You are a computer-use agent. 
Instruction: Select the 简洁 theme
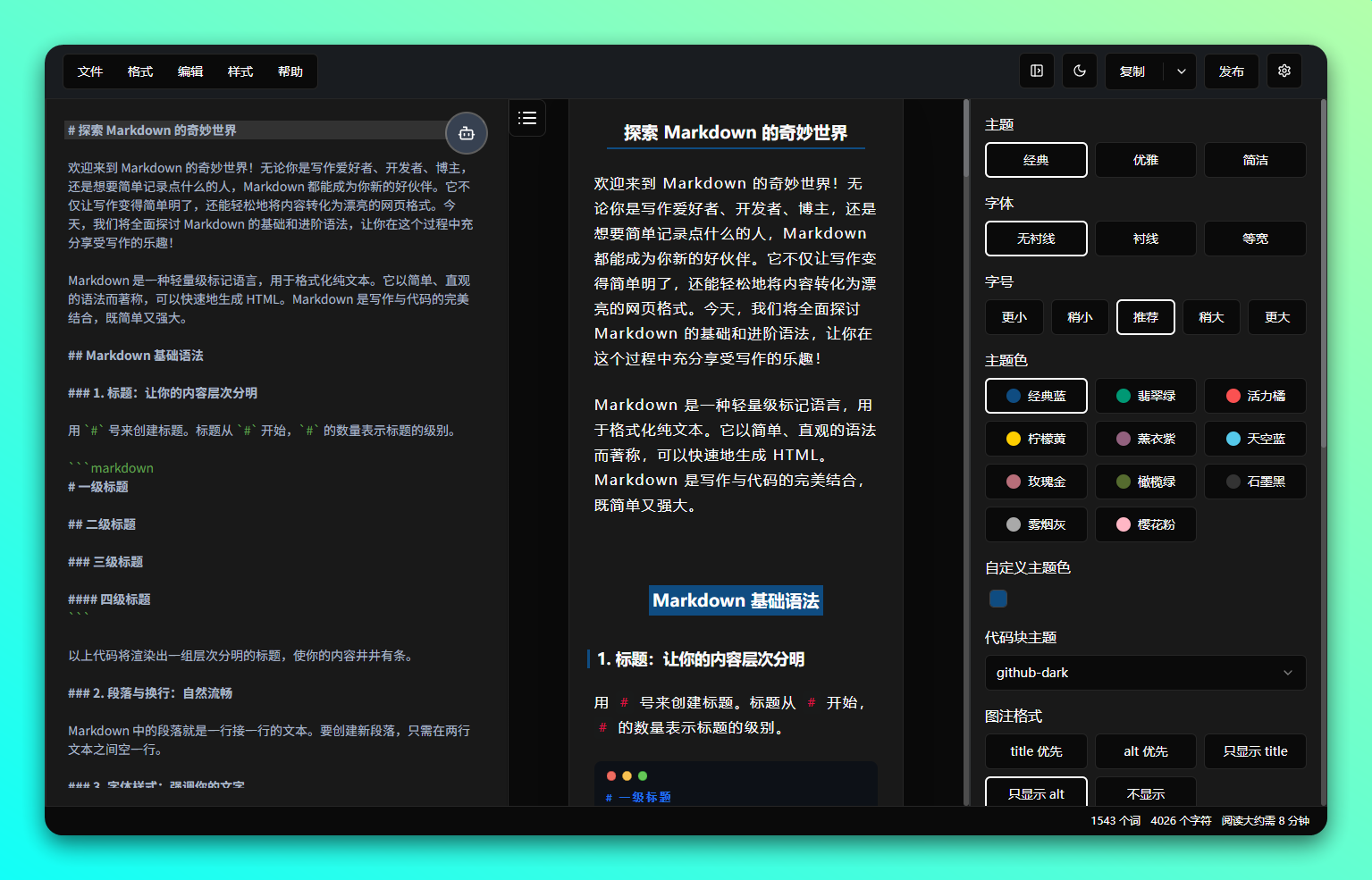1255,160
